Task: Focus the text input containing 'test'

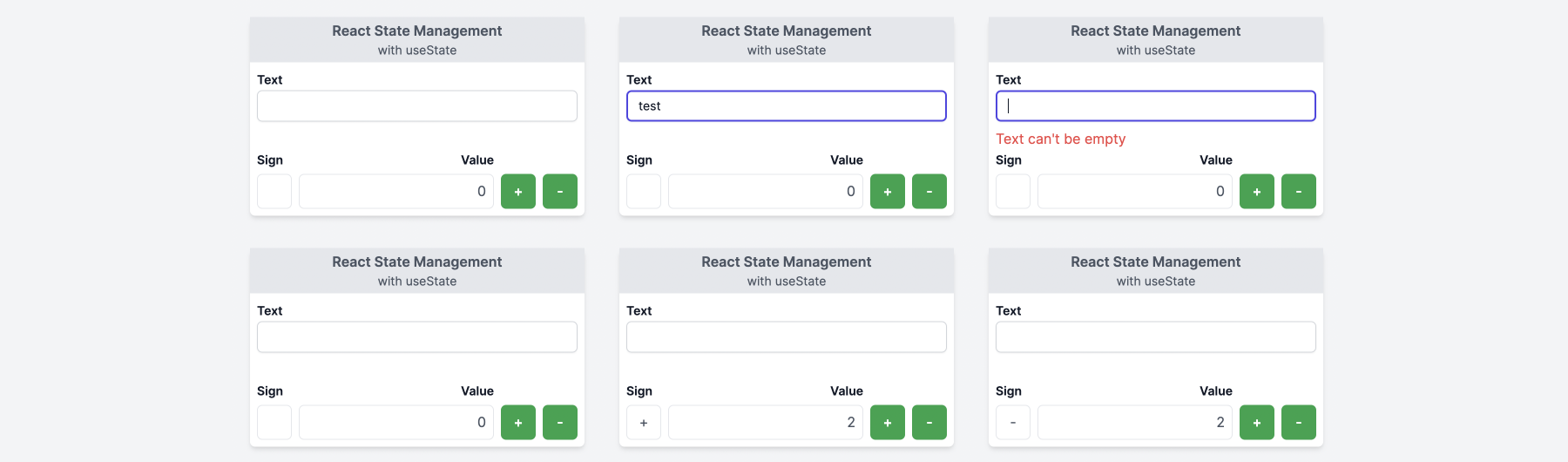Action: (x=787, y=105)
